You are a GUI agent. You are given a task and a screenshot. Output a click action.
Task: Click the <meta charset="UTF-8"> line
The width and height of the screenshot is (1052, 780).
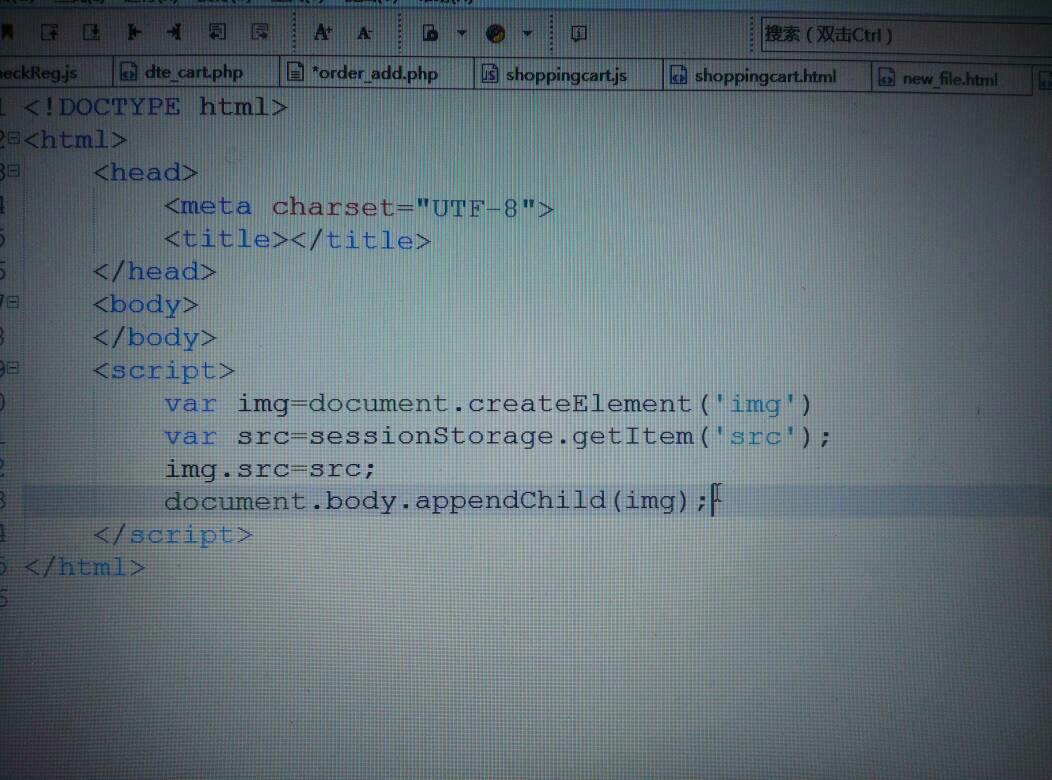click(x=359, y=207)
